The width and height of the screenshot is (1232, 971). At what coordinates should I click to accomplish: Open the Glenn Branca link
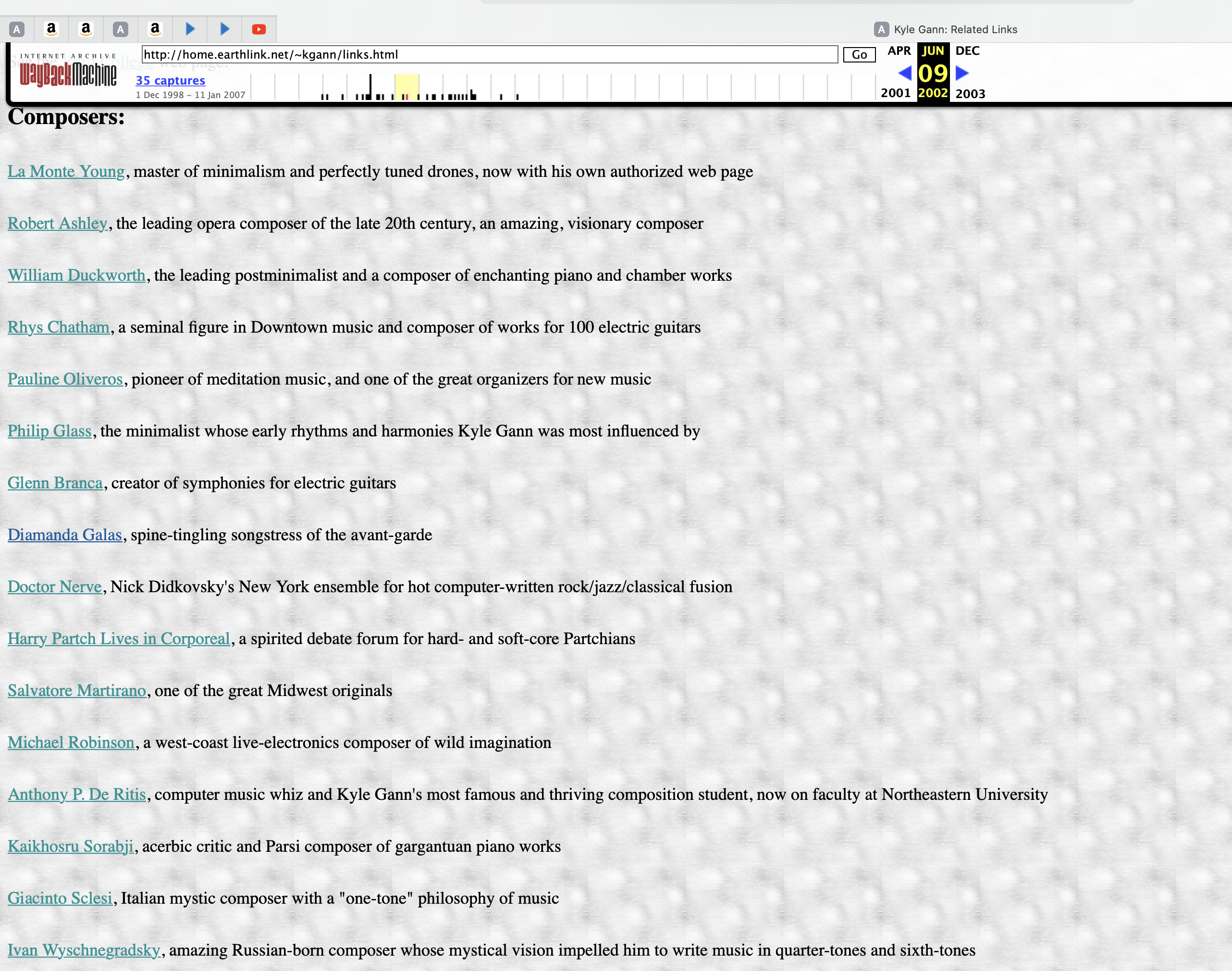[x=55, y=483]
